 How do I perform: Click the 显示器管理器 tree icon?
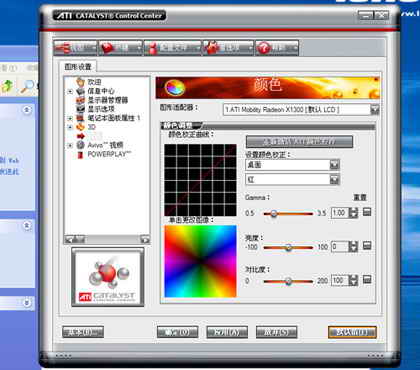[x=80, y=100]
